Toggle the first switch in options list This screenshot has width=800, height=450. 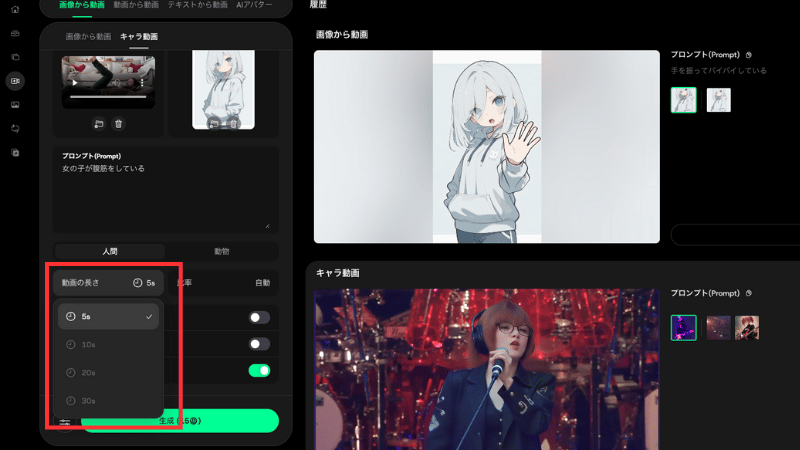click(x=259, y=317)
